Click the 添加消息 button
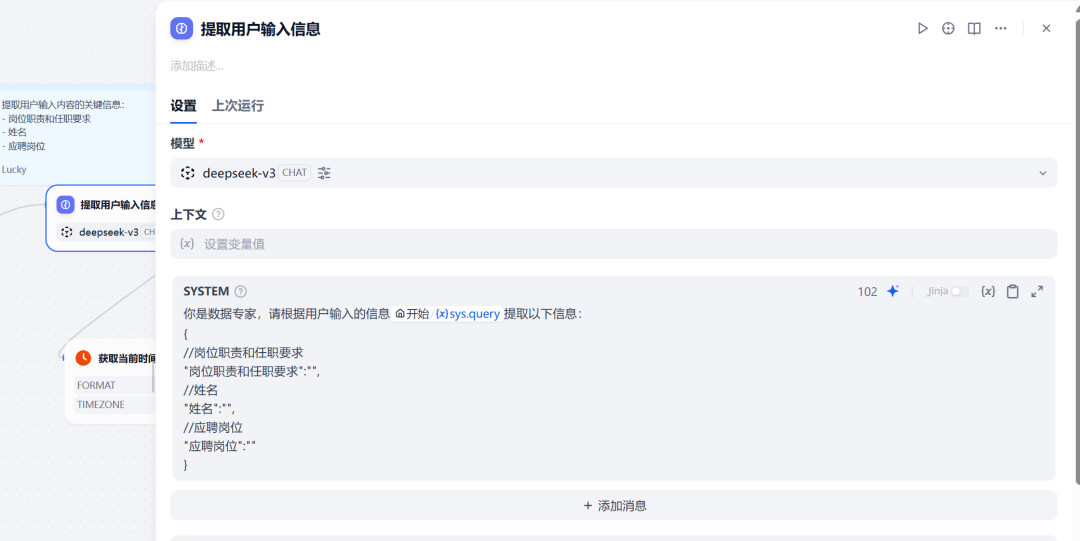1080x541 pixels. tap(613, 505)
